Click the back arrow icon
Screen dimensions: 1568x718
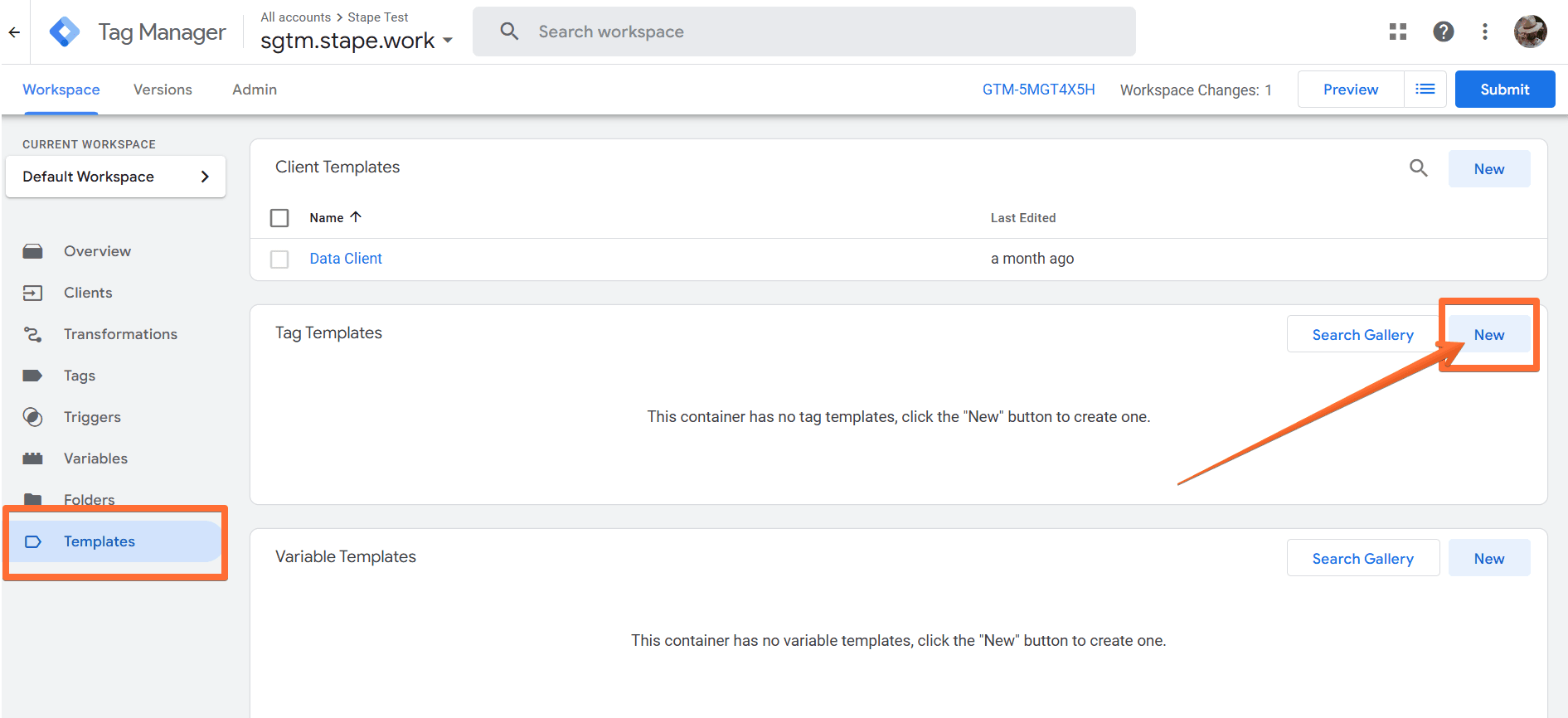pos(14,32)
